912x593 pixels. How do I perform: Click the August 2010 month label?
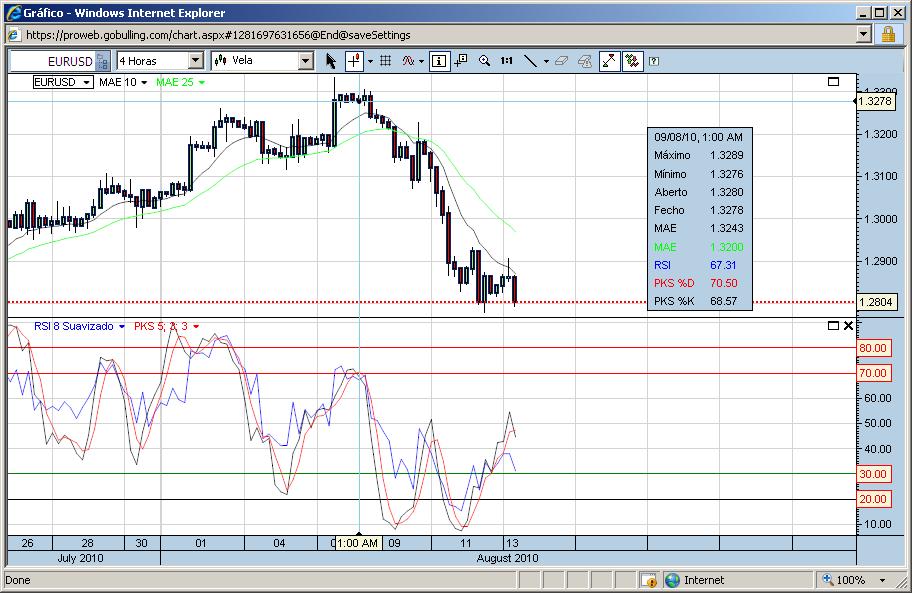coord(507,558)
